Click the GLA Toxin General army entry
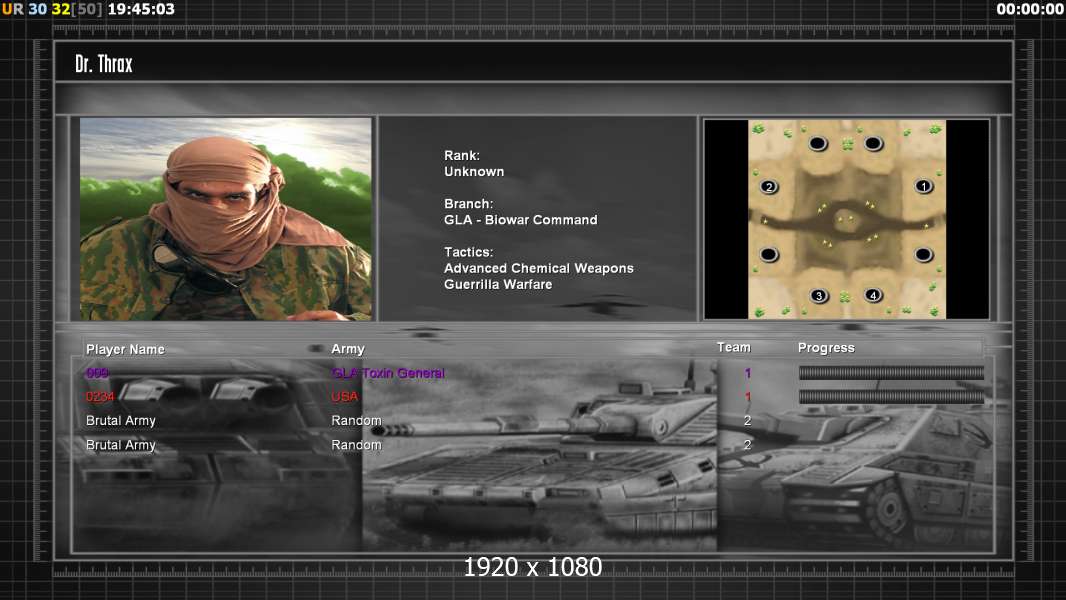 388,373
